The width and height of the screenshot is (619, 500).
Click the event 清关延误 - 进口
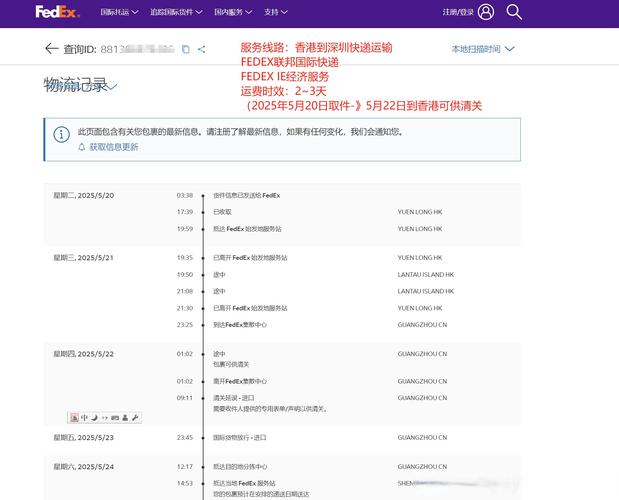pos(234,398)
